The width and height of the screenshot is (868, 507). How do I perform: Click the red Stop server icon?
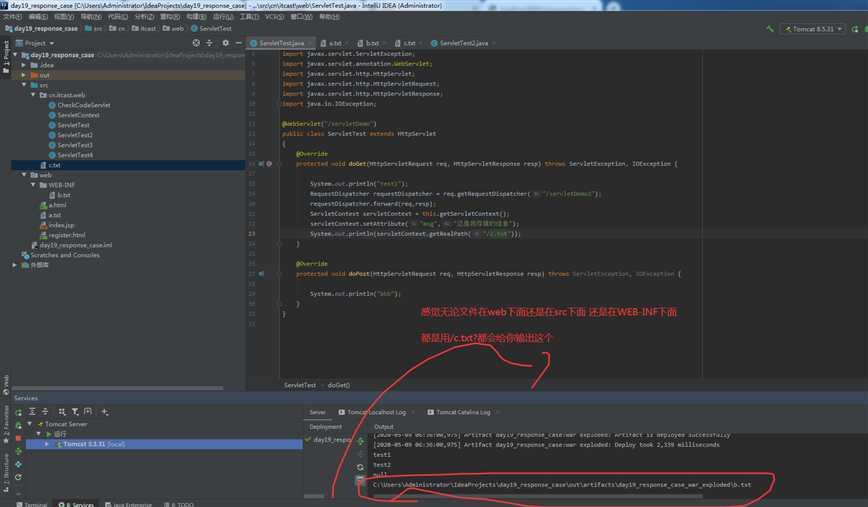(x=19, y=438)
